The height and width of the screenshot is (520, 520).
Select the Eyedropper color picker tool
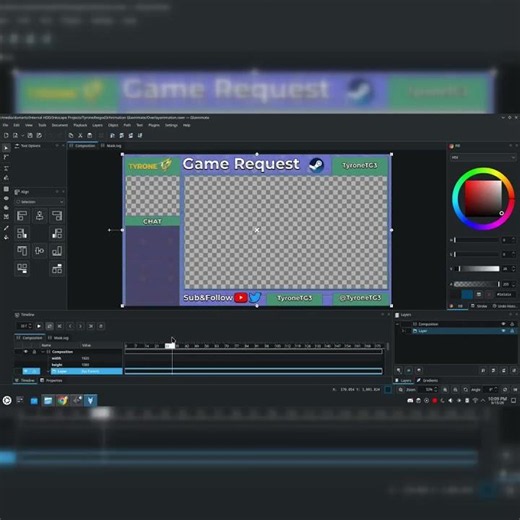[x=6, y=228]
